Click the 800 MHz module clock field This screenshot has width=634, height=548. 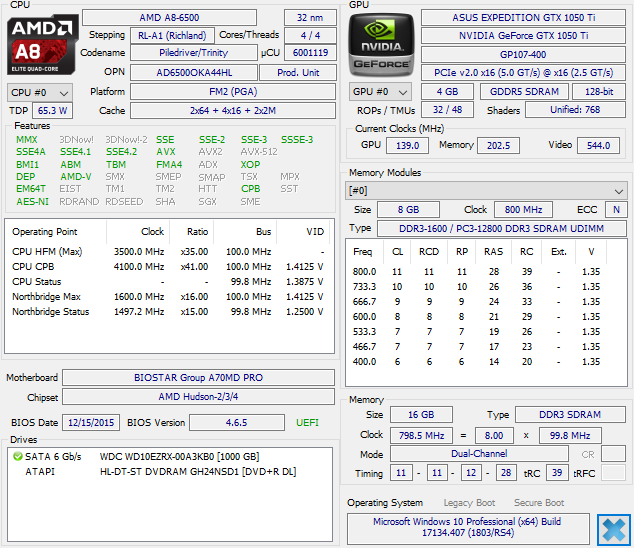(524, 209)
